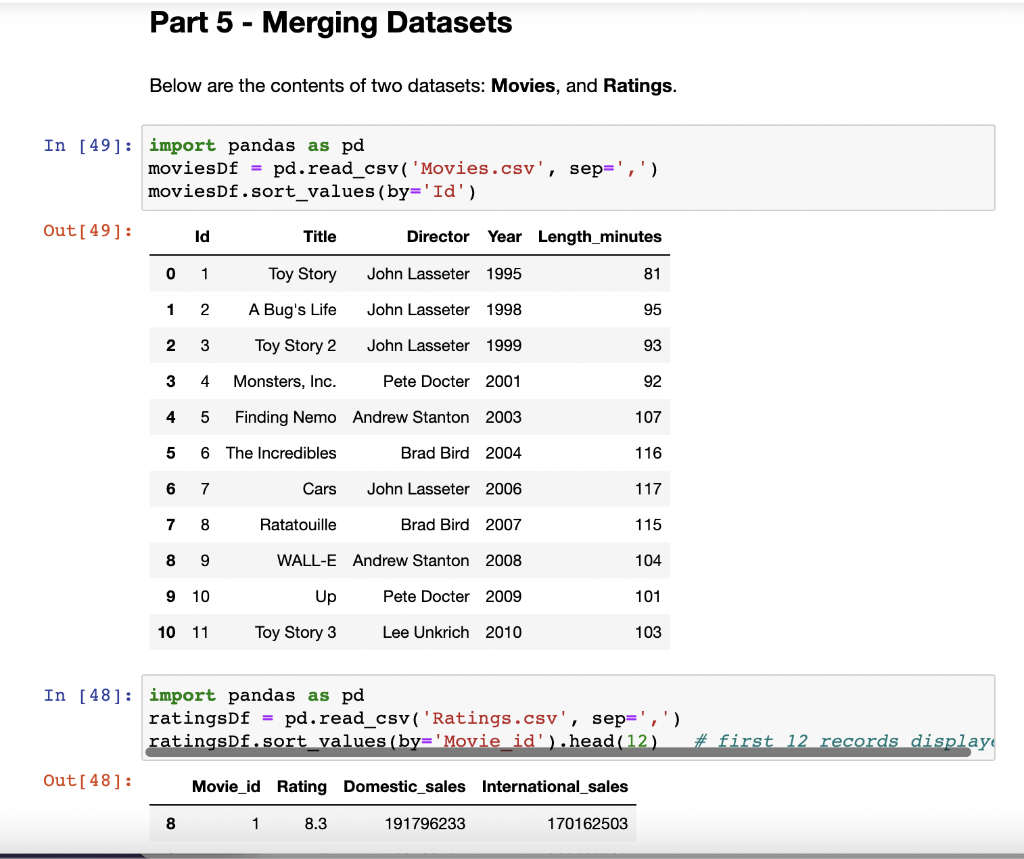
Task: Click 'Ratings.csv' string in the code
Action: pyautogui.click(x=494, y=719)
